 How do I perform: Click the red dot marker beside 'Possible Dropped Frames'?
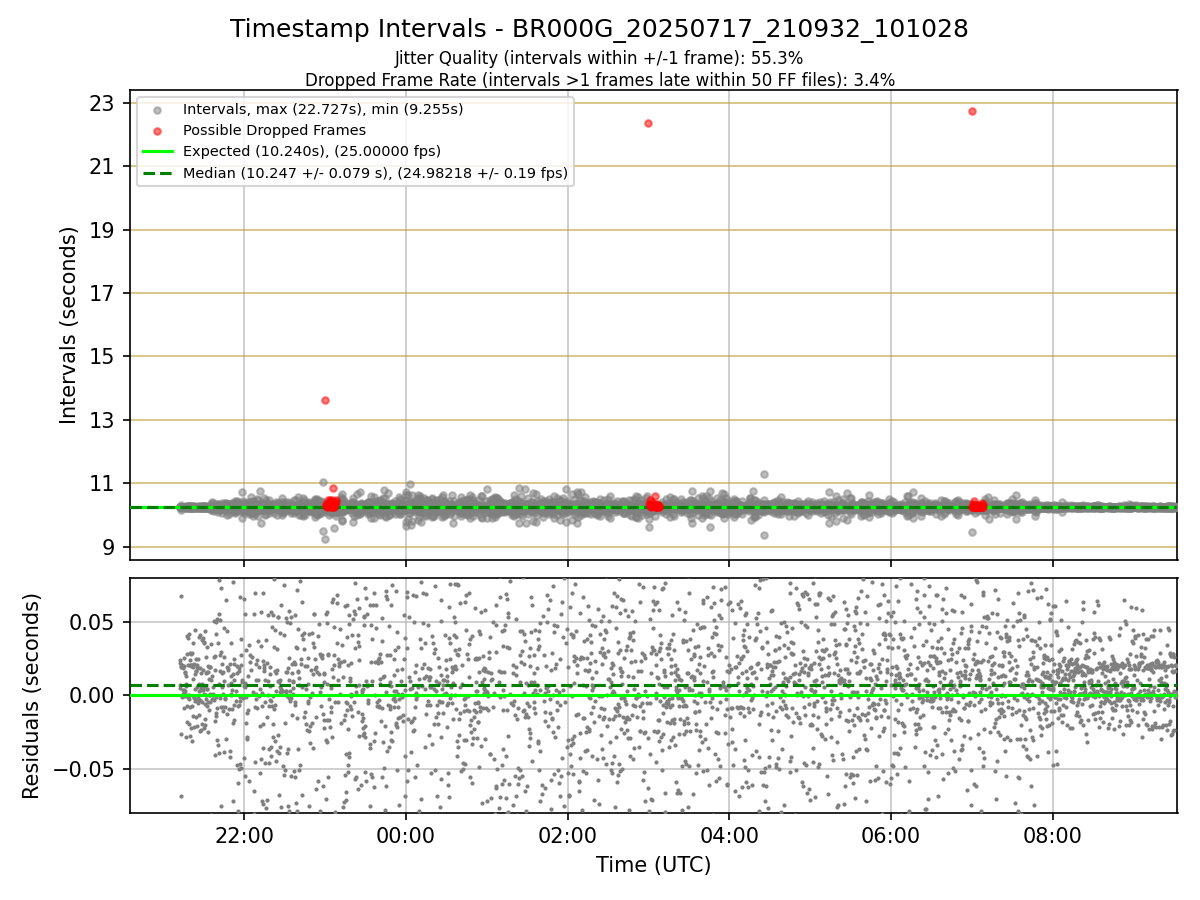click(157, 130)
